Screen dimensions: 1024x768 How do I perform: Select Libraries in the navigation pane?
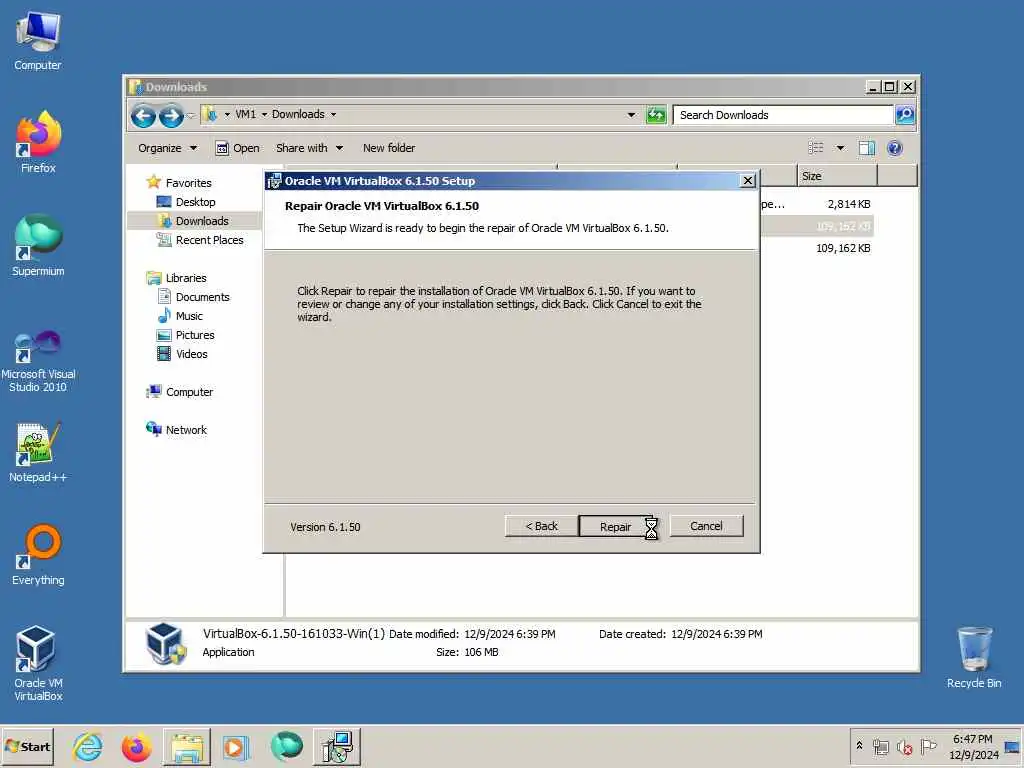(185, 278)
